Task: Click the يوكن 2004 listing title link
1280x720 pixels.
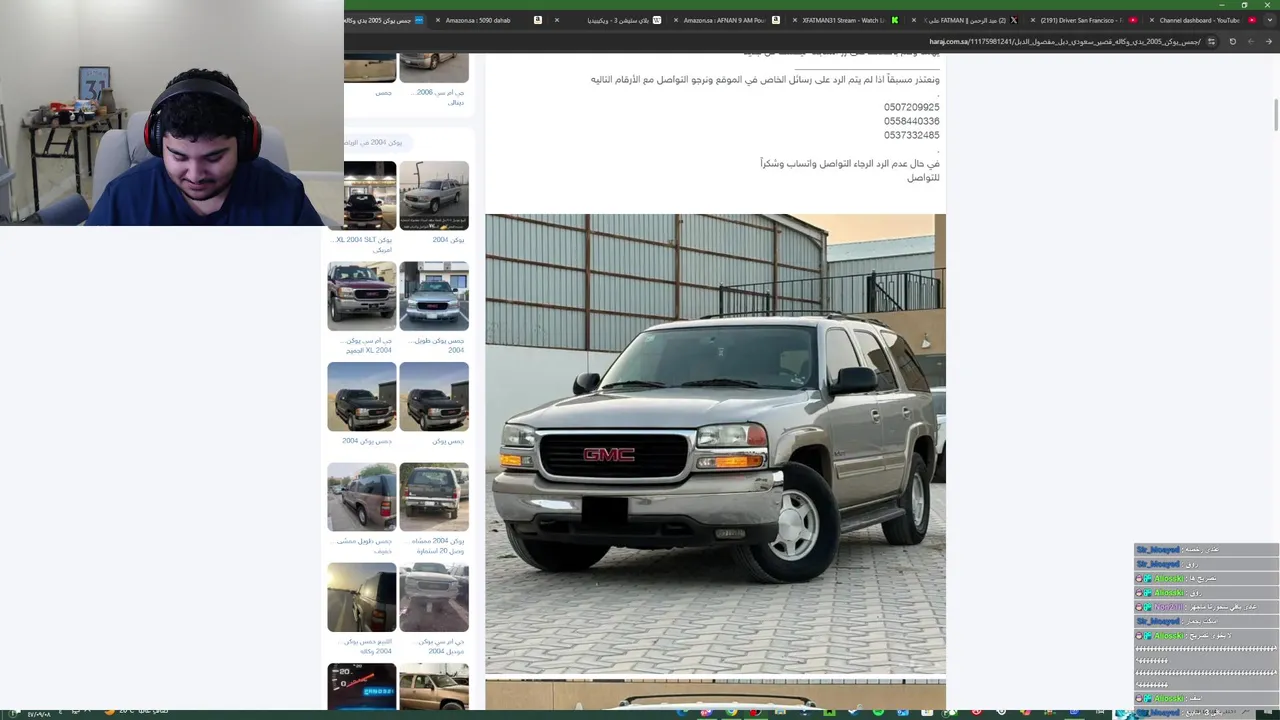Action: point(448,240)
